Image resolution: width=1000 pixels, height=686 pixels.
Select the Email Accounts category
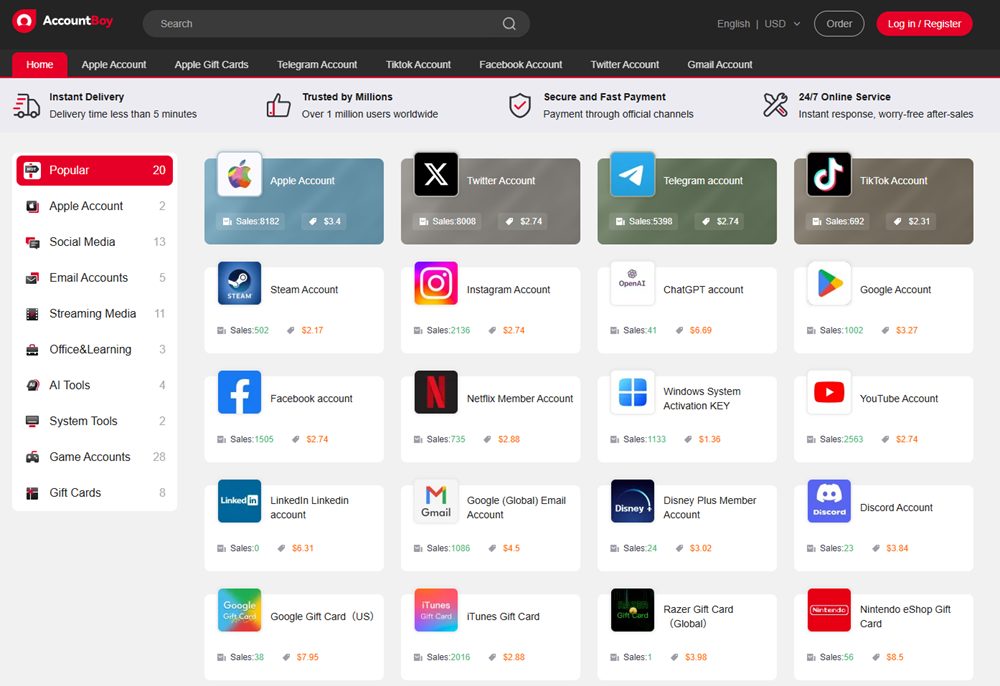(94, 277)
